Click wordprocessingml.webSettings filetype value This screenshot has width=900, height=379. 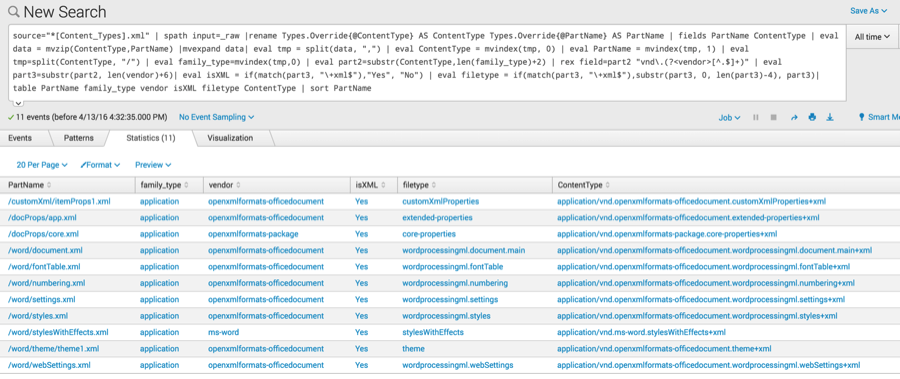[x=458, y=365]
